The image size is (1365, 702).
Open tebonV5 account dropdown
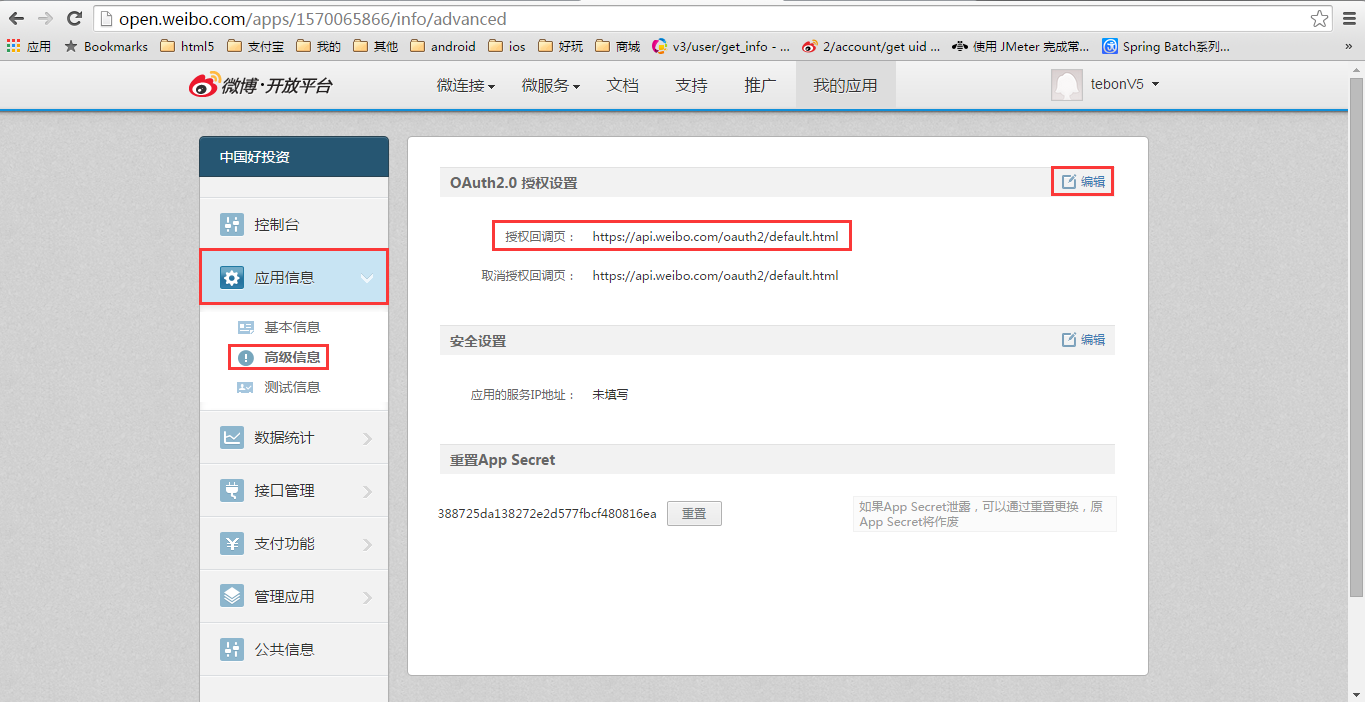[x=1125, y=85]
